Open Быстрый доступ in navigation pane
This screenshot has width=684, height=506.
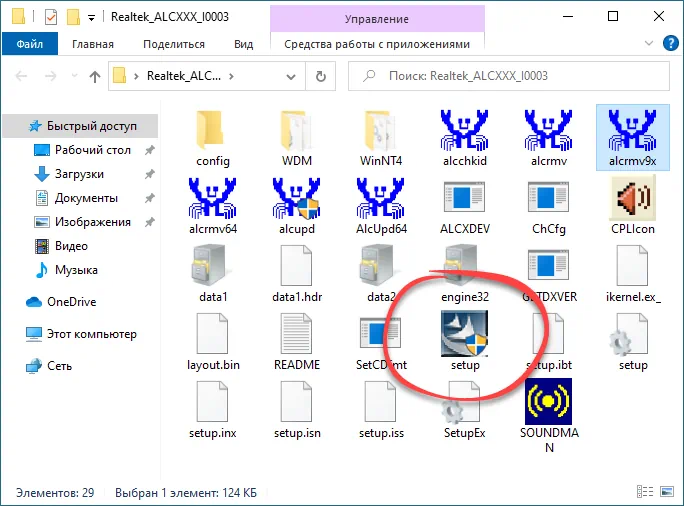80,126
